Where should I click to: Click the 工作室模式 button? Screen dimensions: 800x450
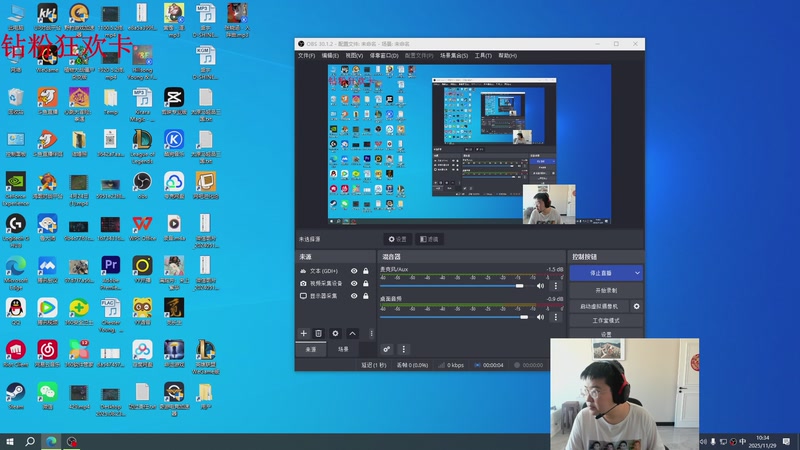(x=606, y=320)
